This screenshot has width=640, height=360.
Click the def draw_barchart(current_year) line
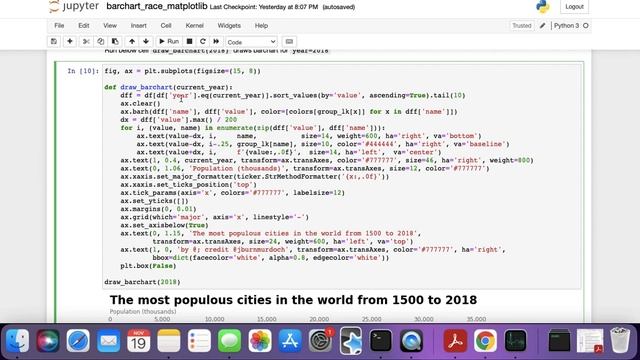coord(168,87)
